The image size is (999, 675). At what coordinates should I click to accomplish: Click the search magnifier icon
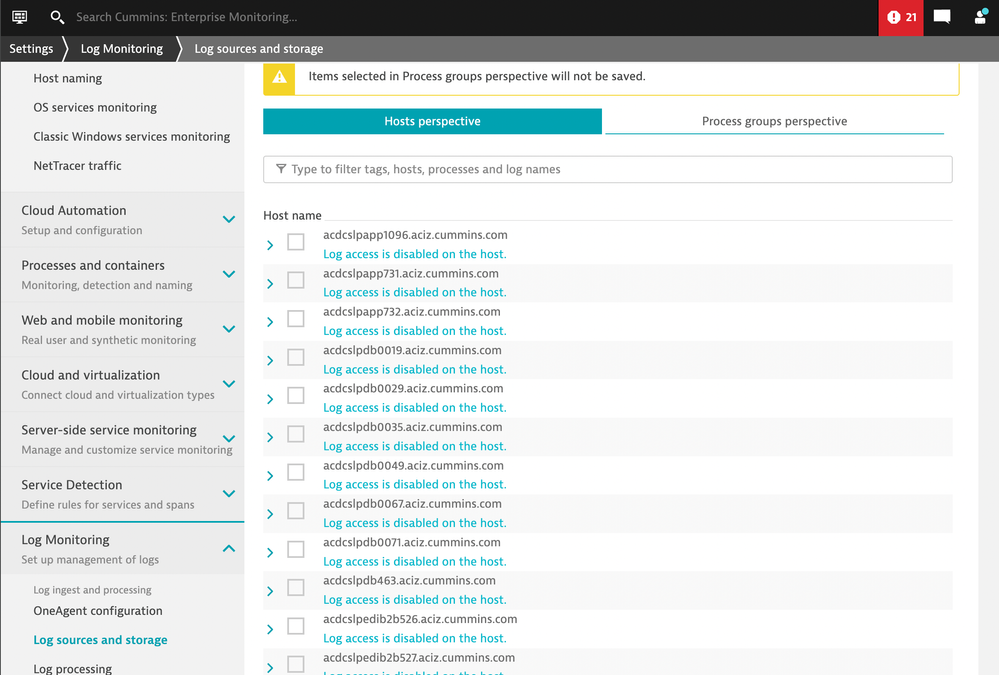[x=57, y=17]
